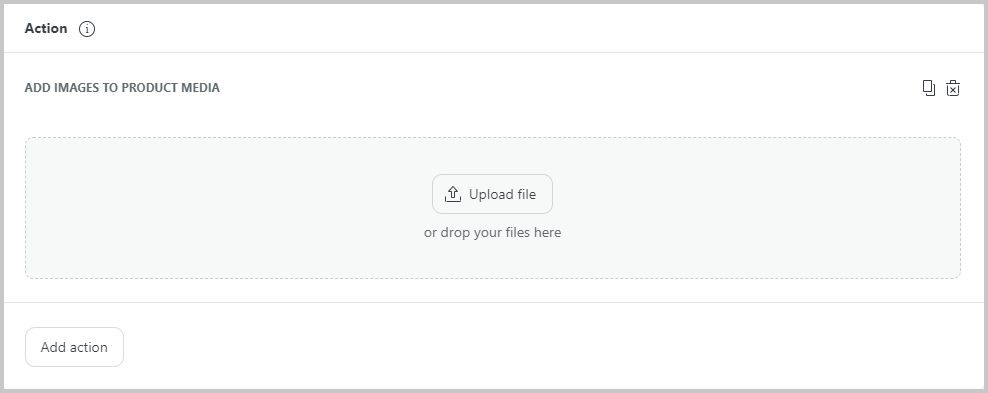
Task: Click the ADD IMAGES TO PRODUCT MEDIA title
Action: pos(122,88)
